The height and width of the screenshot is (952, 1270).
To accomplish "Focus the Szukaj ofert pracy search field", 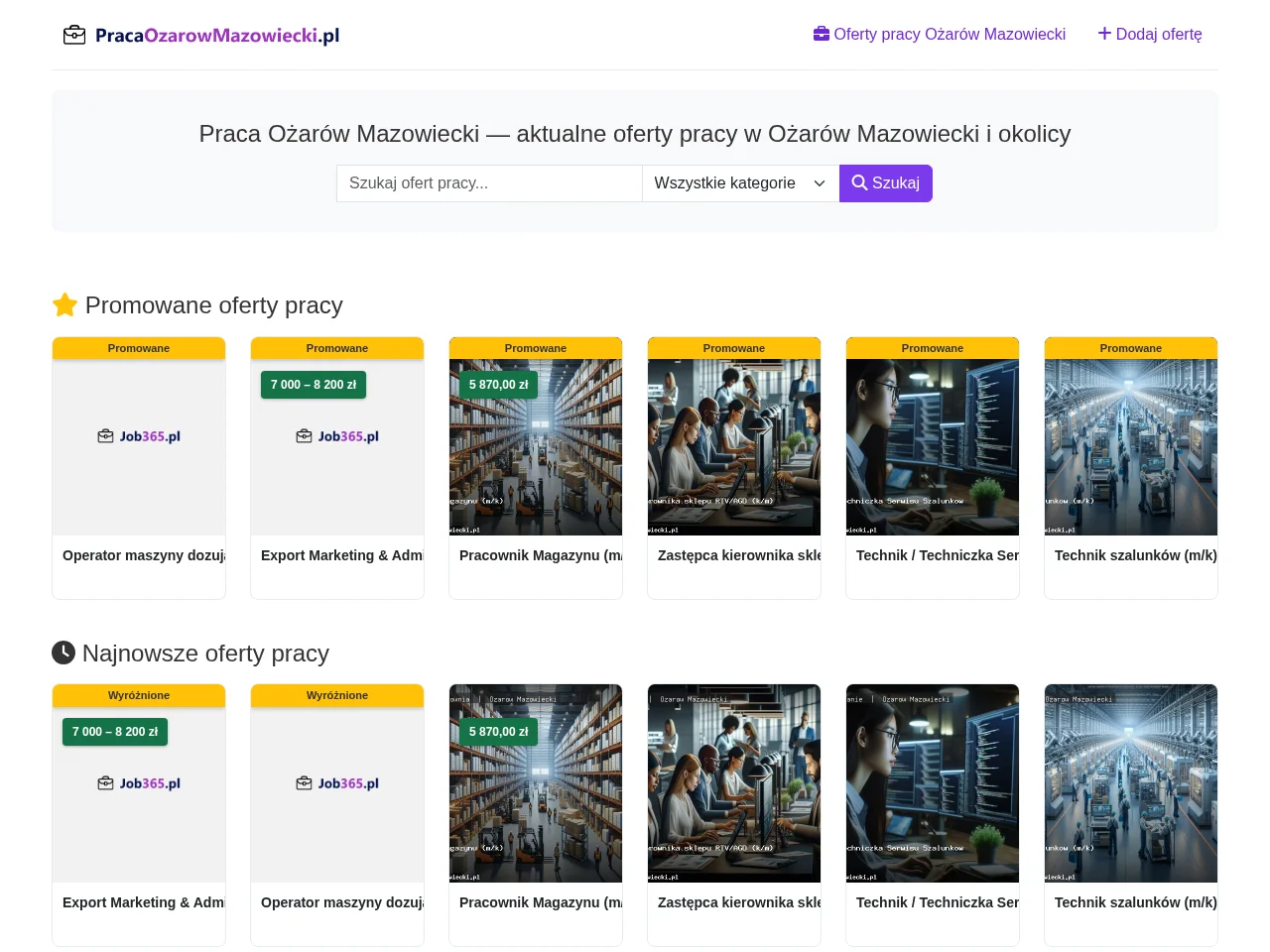I will point(489,183).
